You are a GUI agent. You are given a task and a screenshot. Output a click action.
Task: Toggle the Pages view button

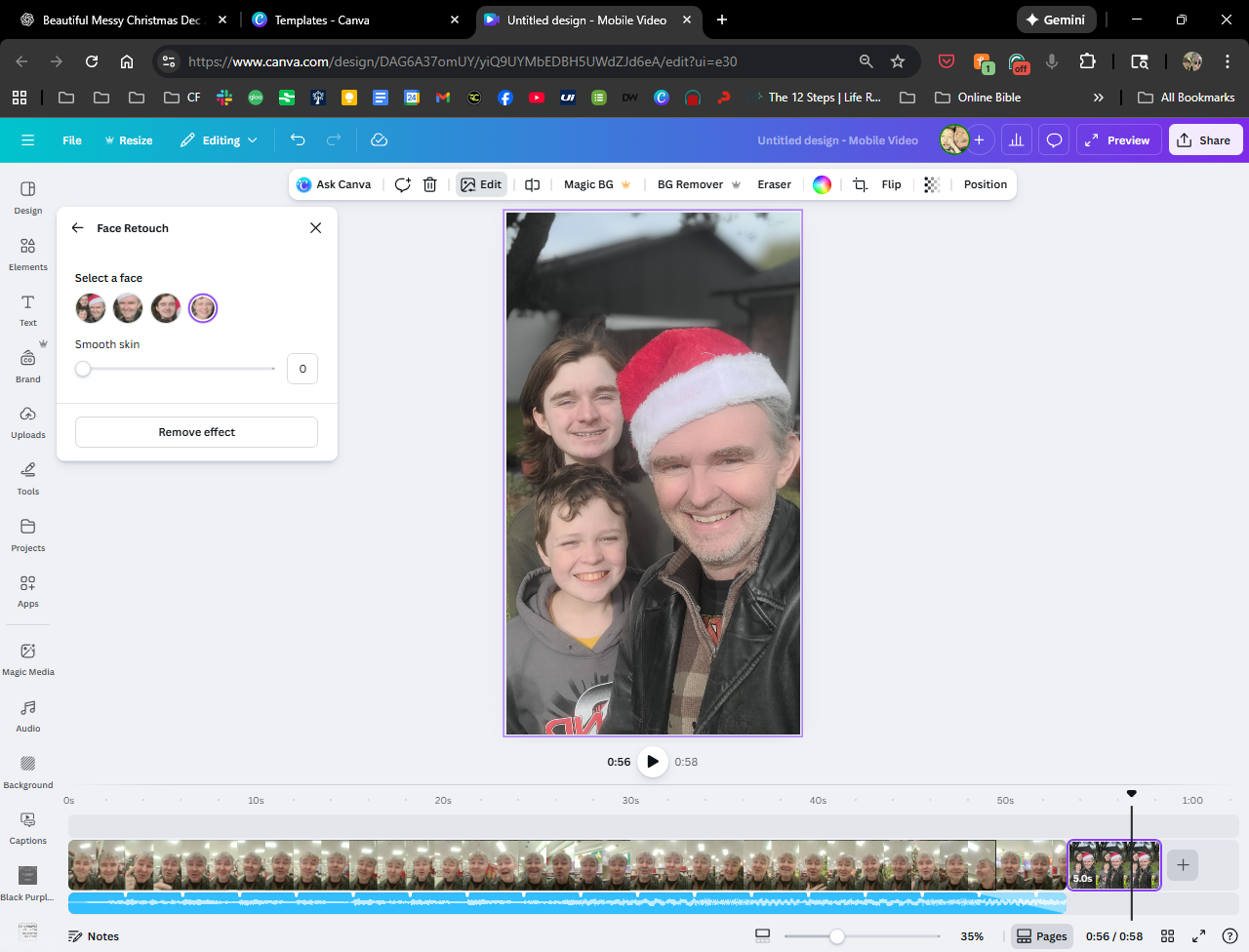tap(1041, 936)
